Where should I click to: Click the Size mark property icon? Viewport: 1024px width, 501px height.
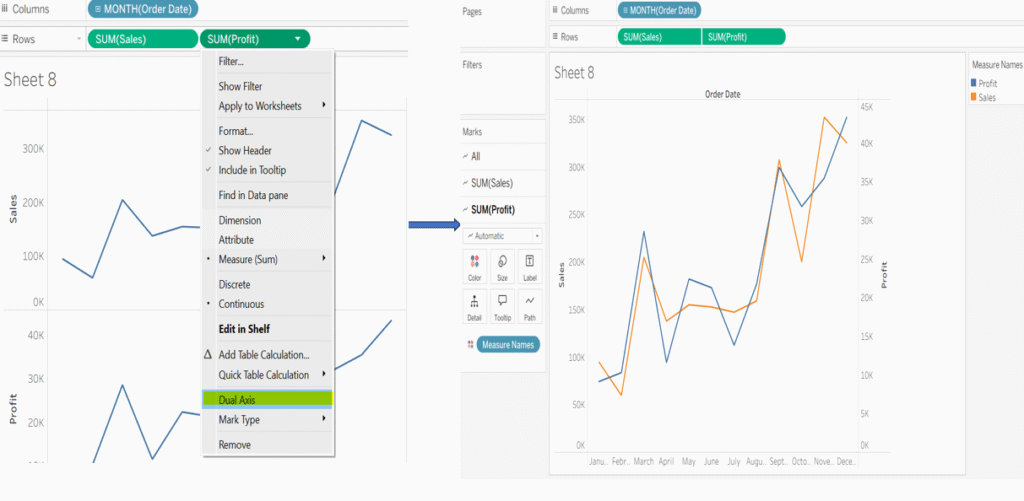click(x=502, y=263)
